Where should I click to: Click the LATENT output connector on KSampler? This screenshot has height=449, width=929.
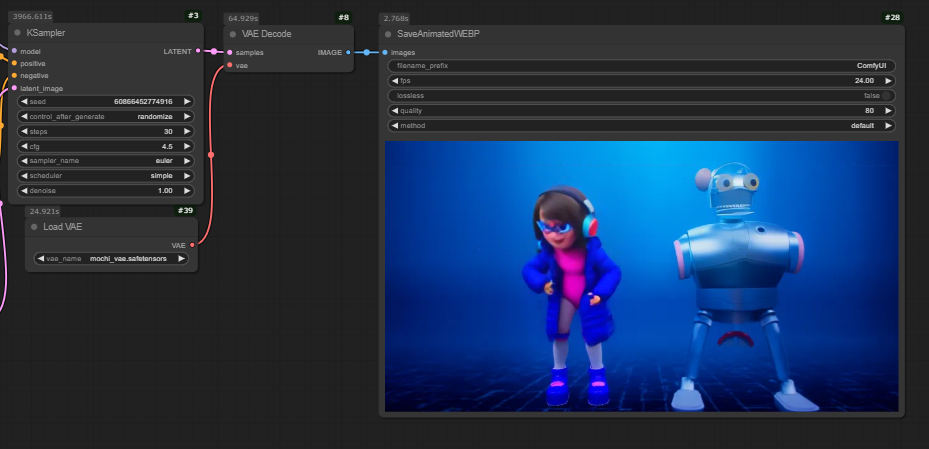click(200, 50)
